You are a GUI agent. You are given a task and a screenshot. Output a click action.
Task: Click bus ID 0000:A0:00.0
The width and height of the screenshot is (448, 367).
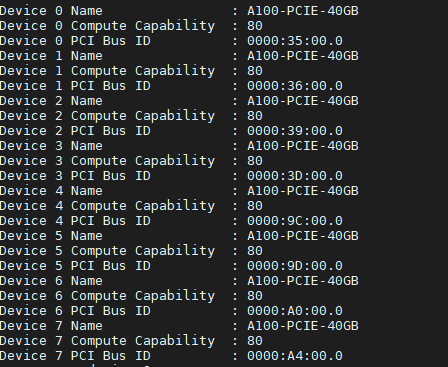point(295,311)
